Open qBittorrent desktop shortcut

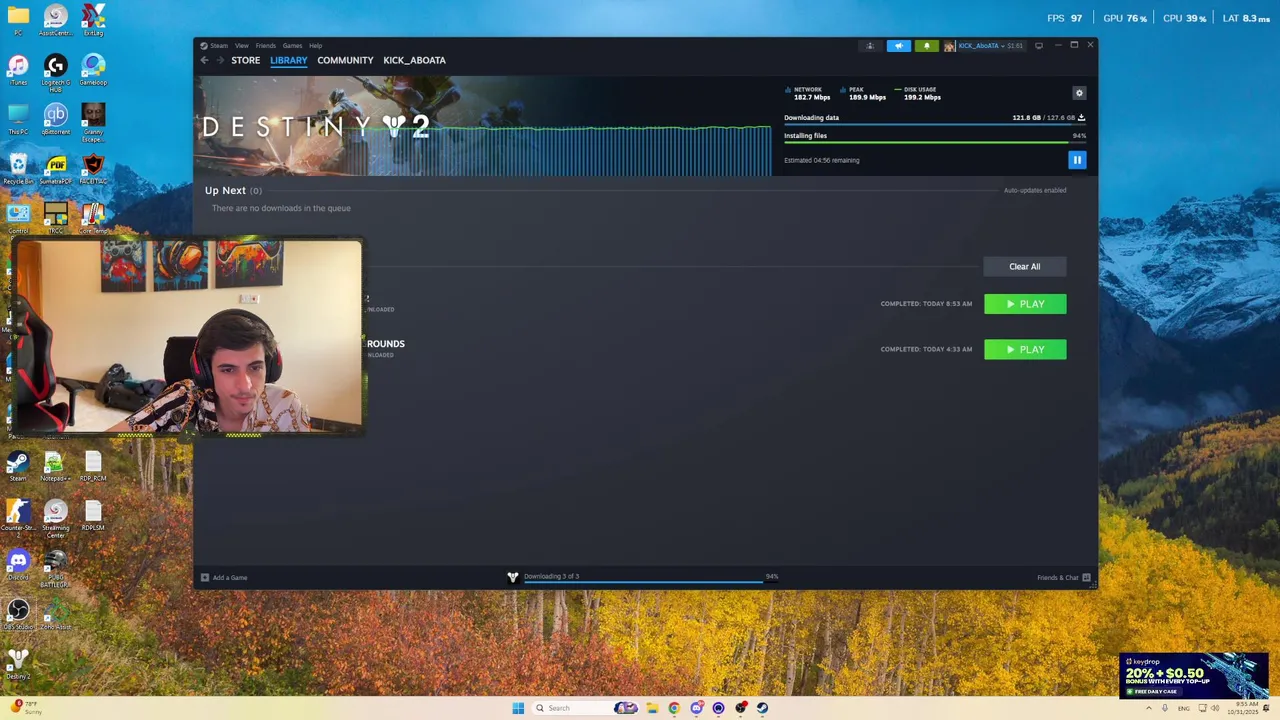[x=56, y=119]
